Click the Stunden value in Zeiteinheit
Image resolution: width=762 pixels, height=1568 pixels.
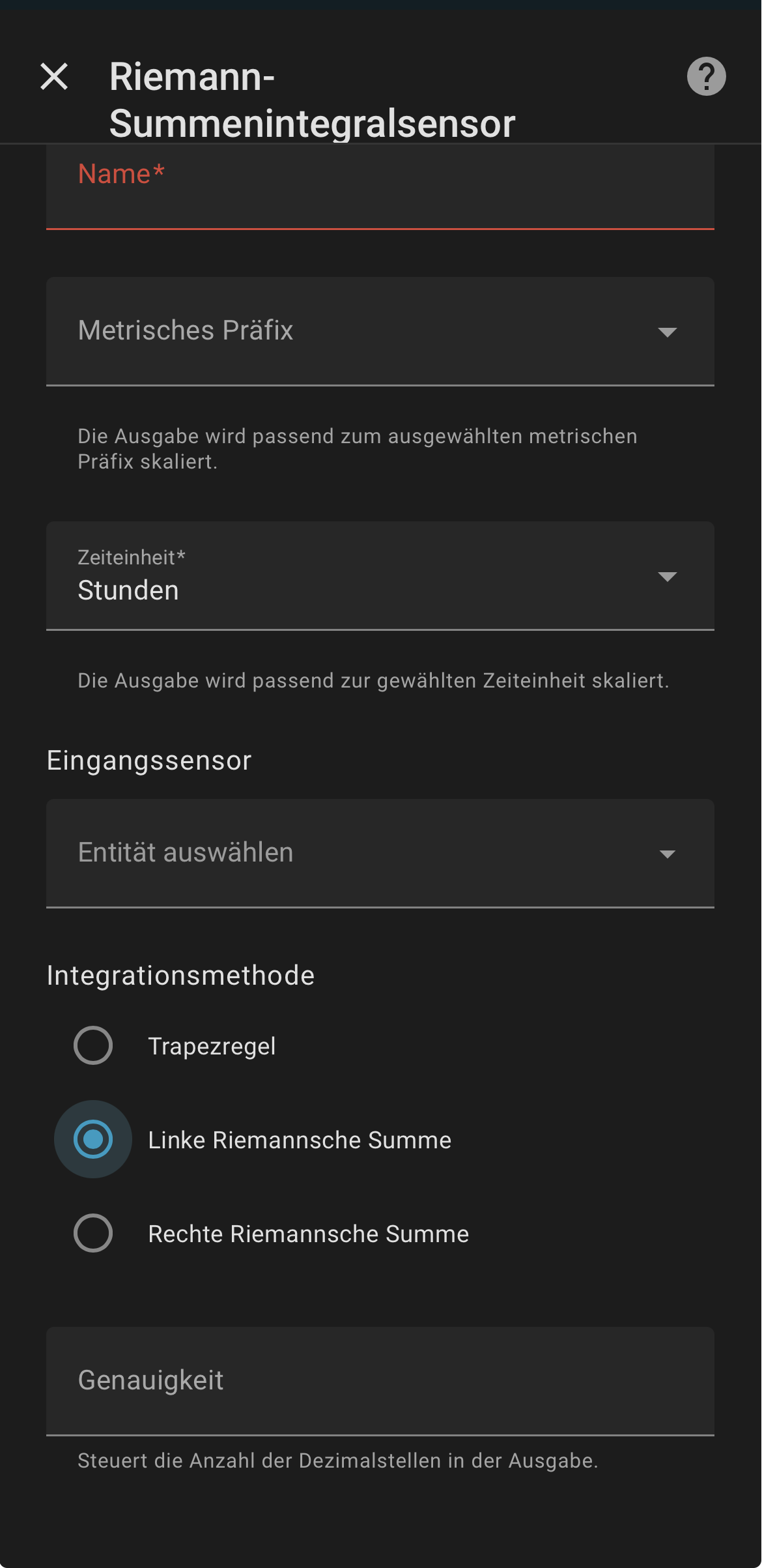[x=128, y=590]
